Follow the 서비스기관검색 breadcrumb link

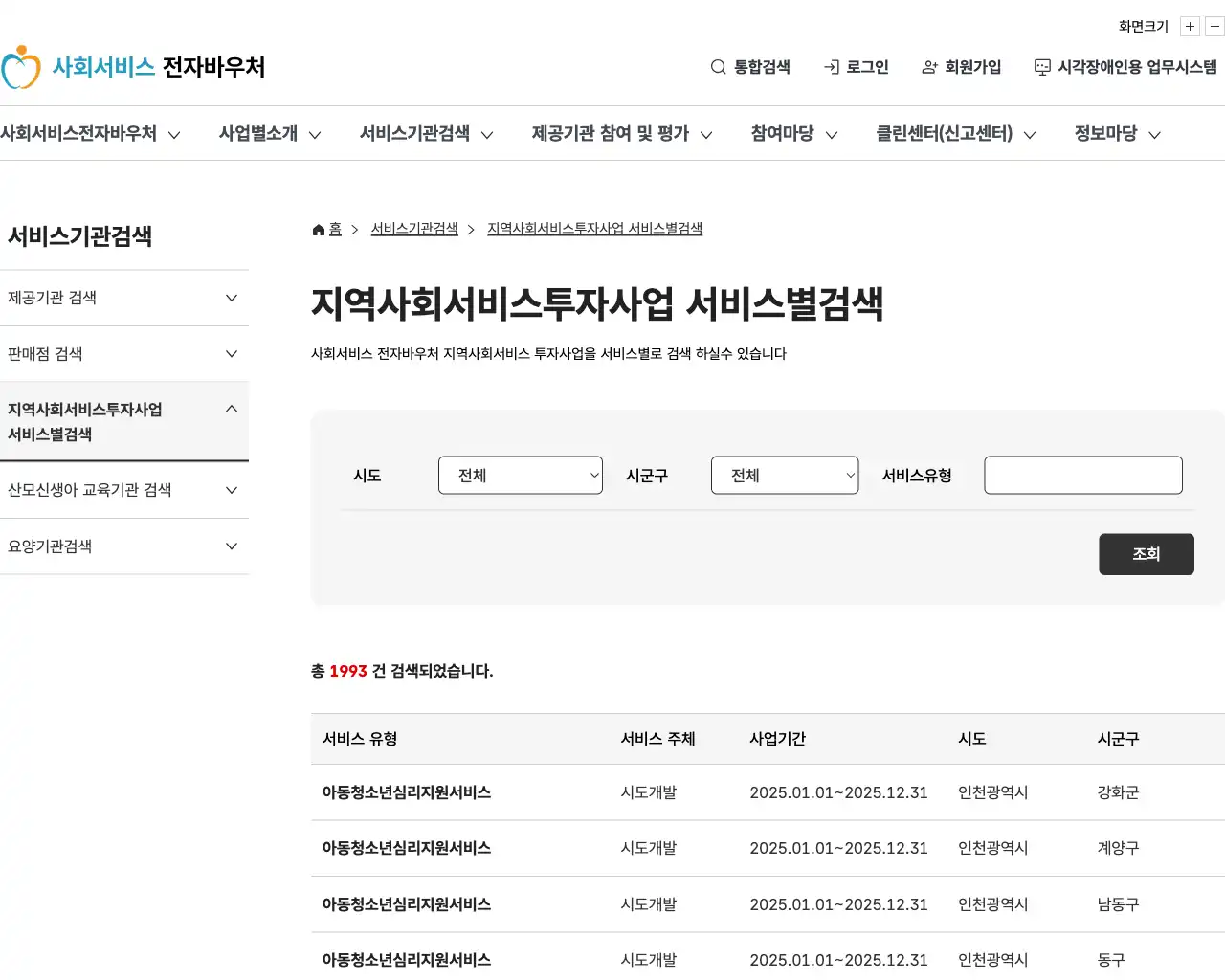[x=413, y=229]
